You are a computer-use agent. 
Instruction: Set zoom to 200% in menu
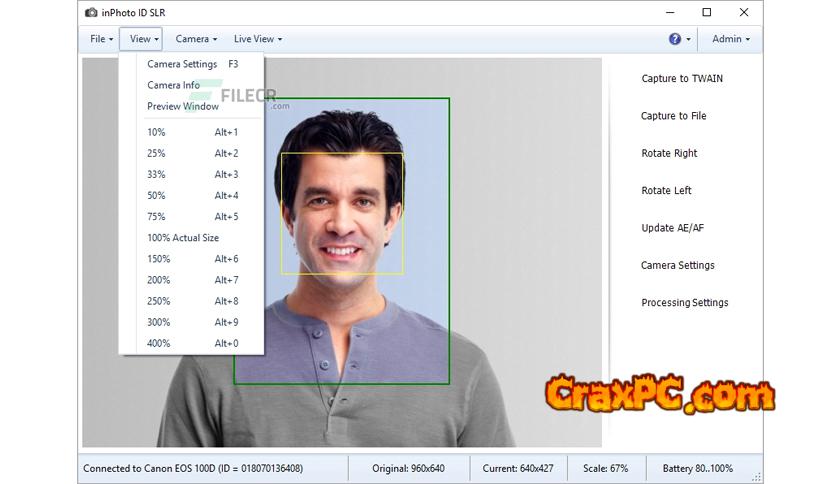[x=159, y=280]
